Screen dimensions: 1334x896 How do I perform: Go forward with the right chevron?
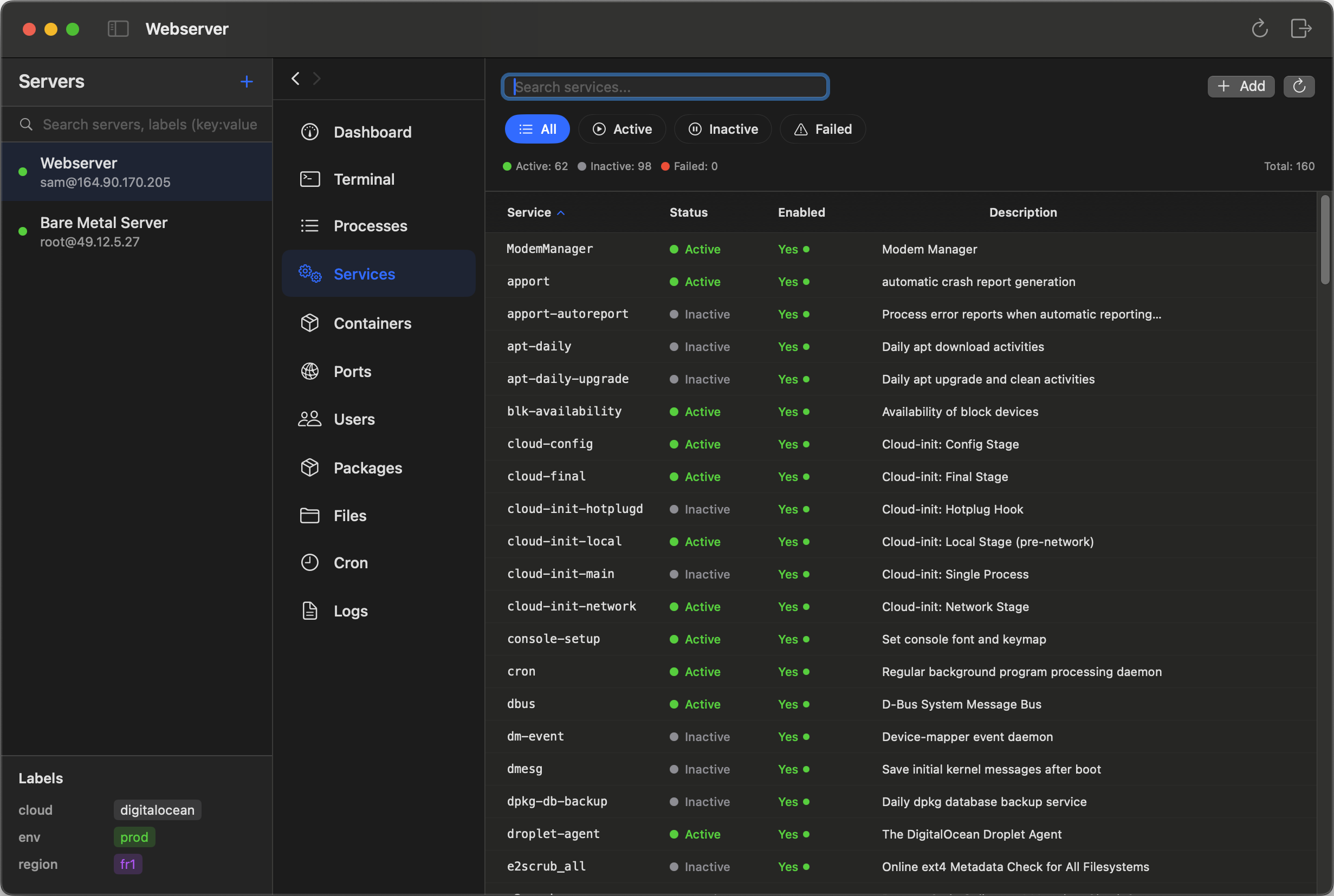tap(316, 79)
